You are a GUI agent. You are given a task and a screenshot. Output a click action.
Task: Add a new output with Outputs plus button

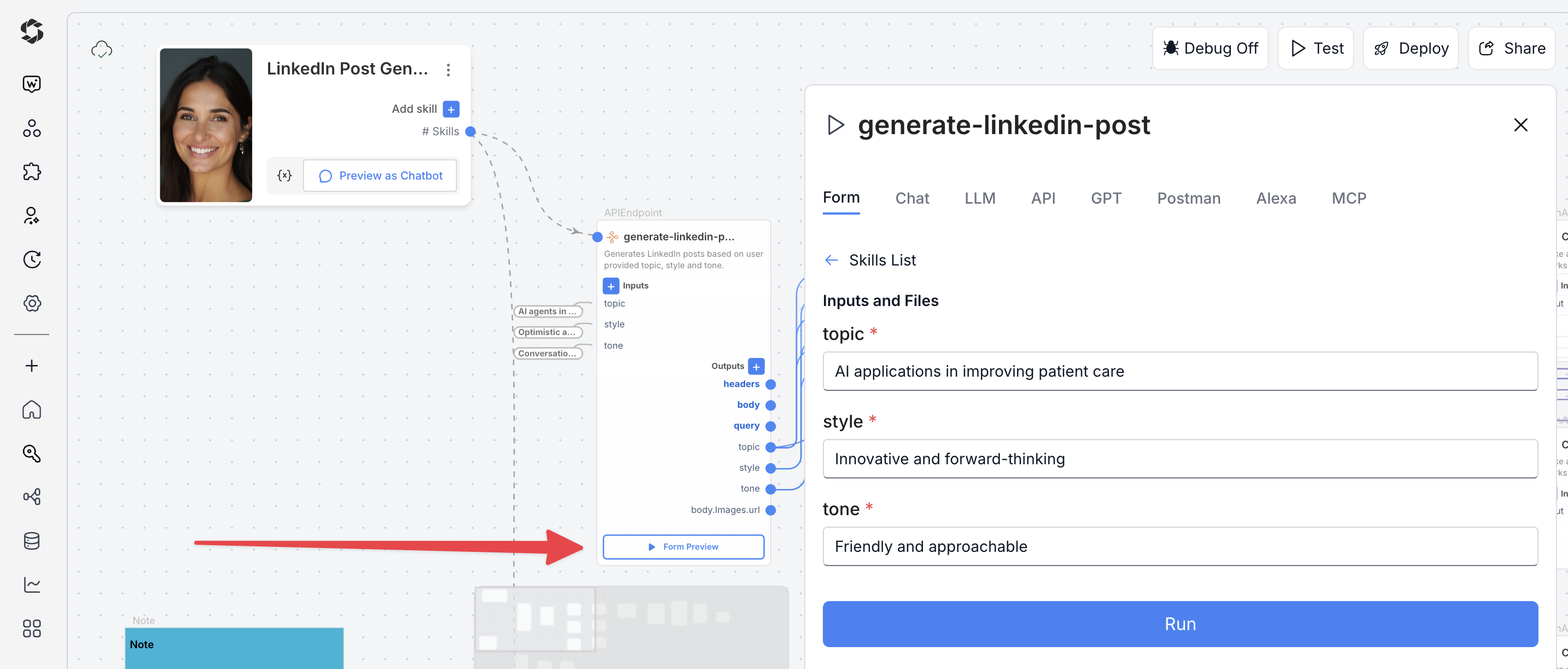(756, 366)
